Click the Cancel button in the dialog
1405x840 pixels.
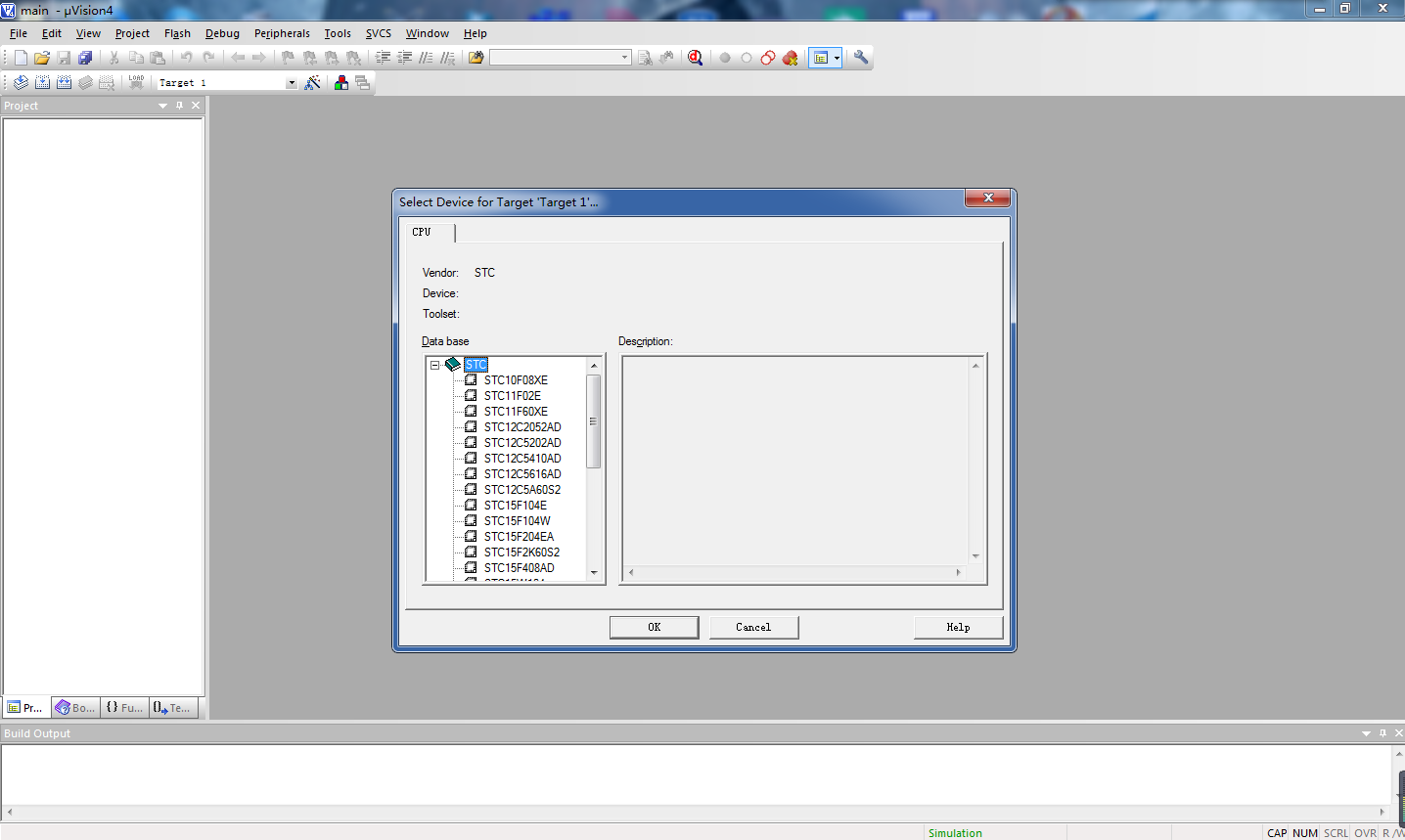point(753,627)
